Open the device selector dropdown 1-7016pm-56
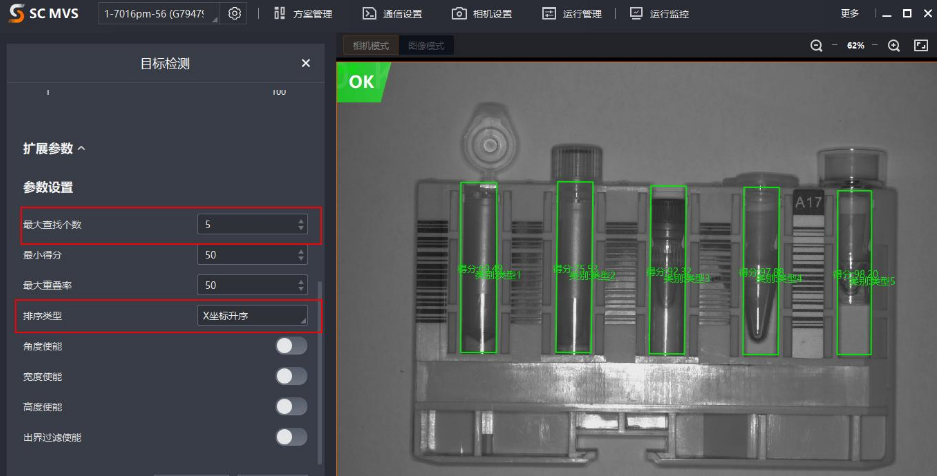 [x=159, y=14]
